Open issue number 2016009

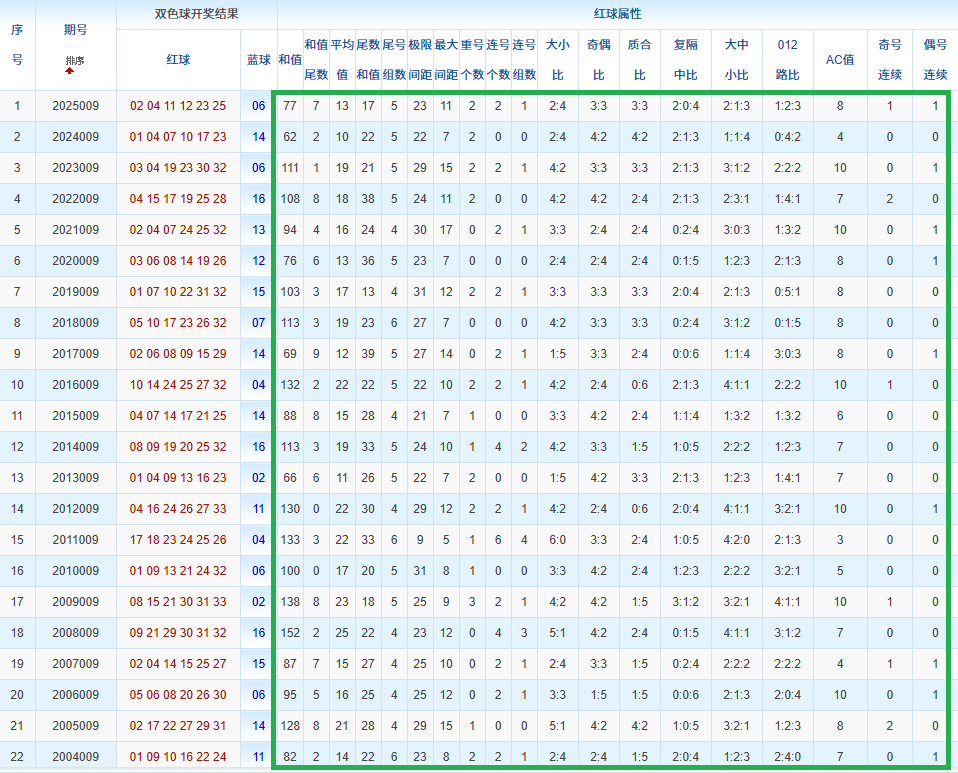(75, 385)
